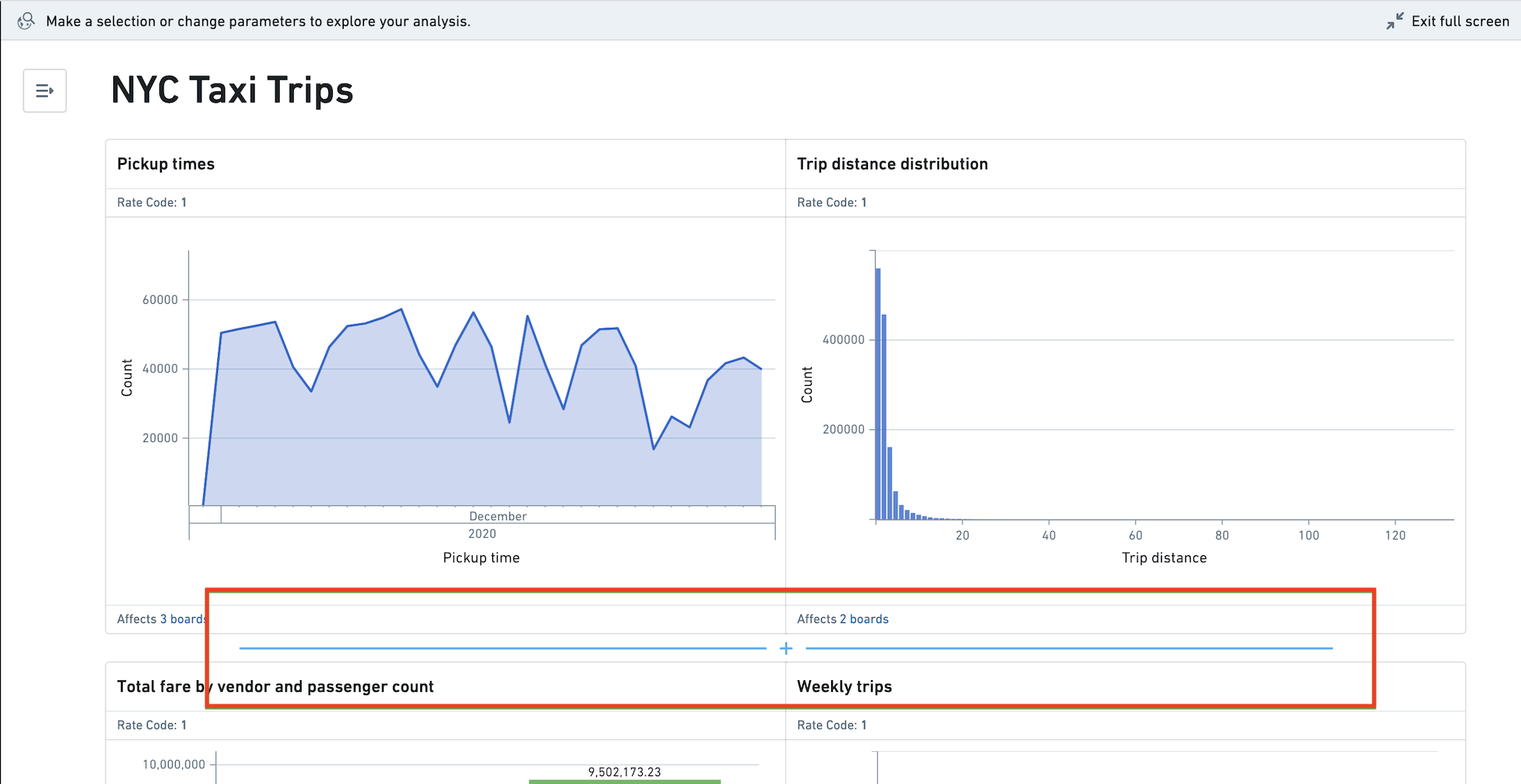Click the December label on pickup time axis

coord(498,516)
